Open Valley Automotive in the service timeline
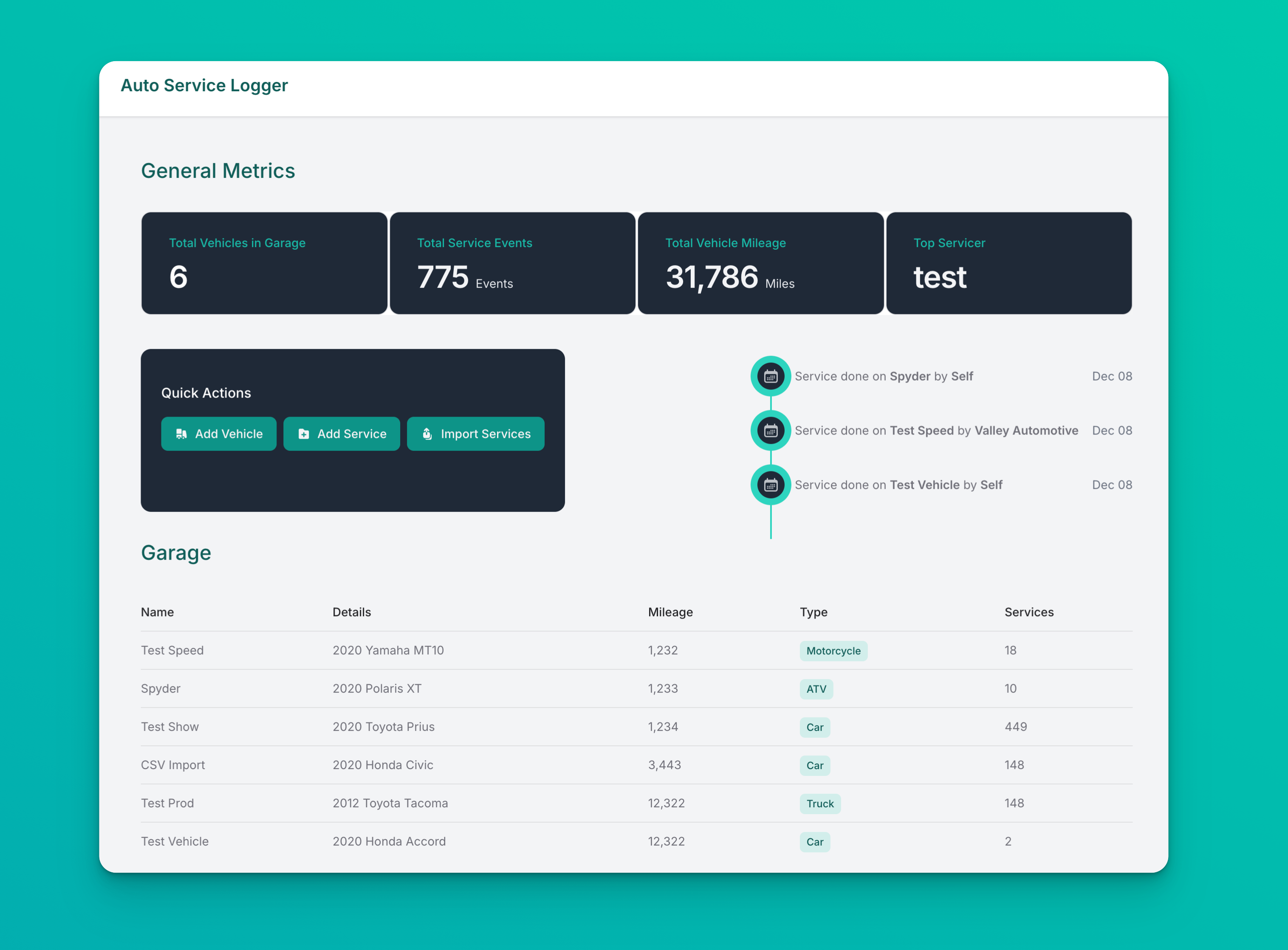The image size is (1288, 950). (x=1025, y=431)
